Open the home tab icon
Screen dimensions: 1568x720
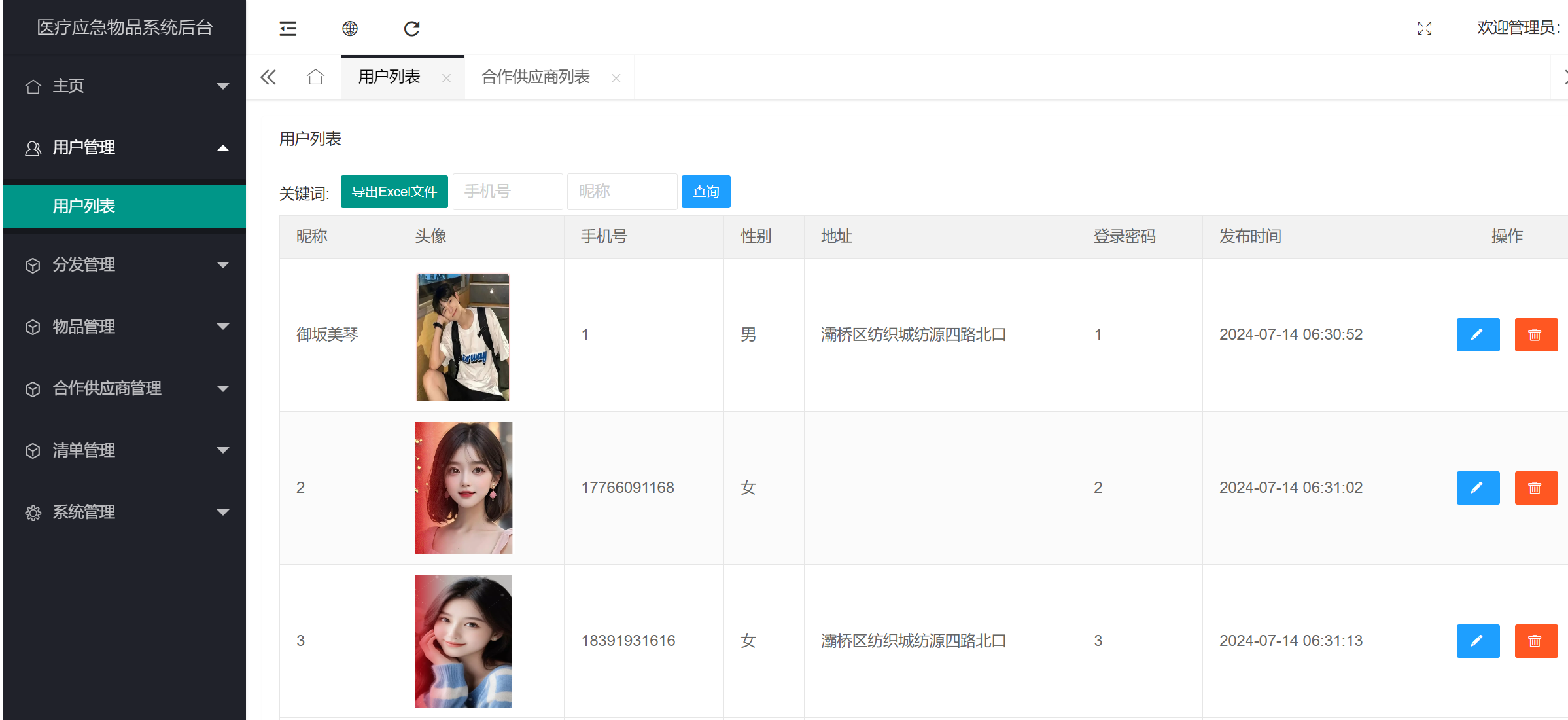click(315, 77)
